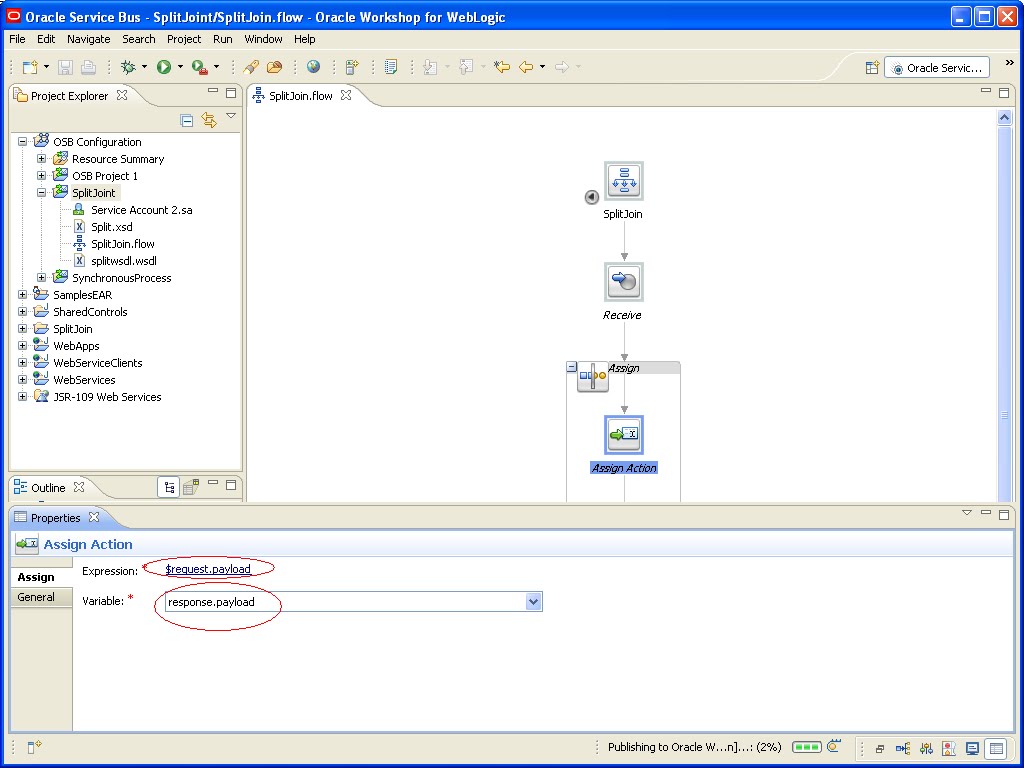Screen dimensions: 1024x768
Task: Close the Properties view tab
Action: [94, 517]
